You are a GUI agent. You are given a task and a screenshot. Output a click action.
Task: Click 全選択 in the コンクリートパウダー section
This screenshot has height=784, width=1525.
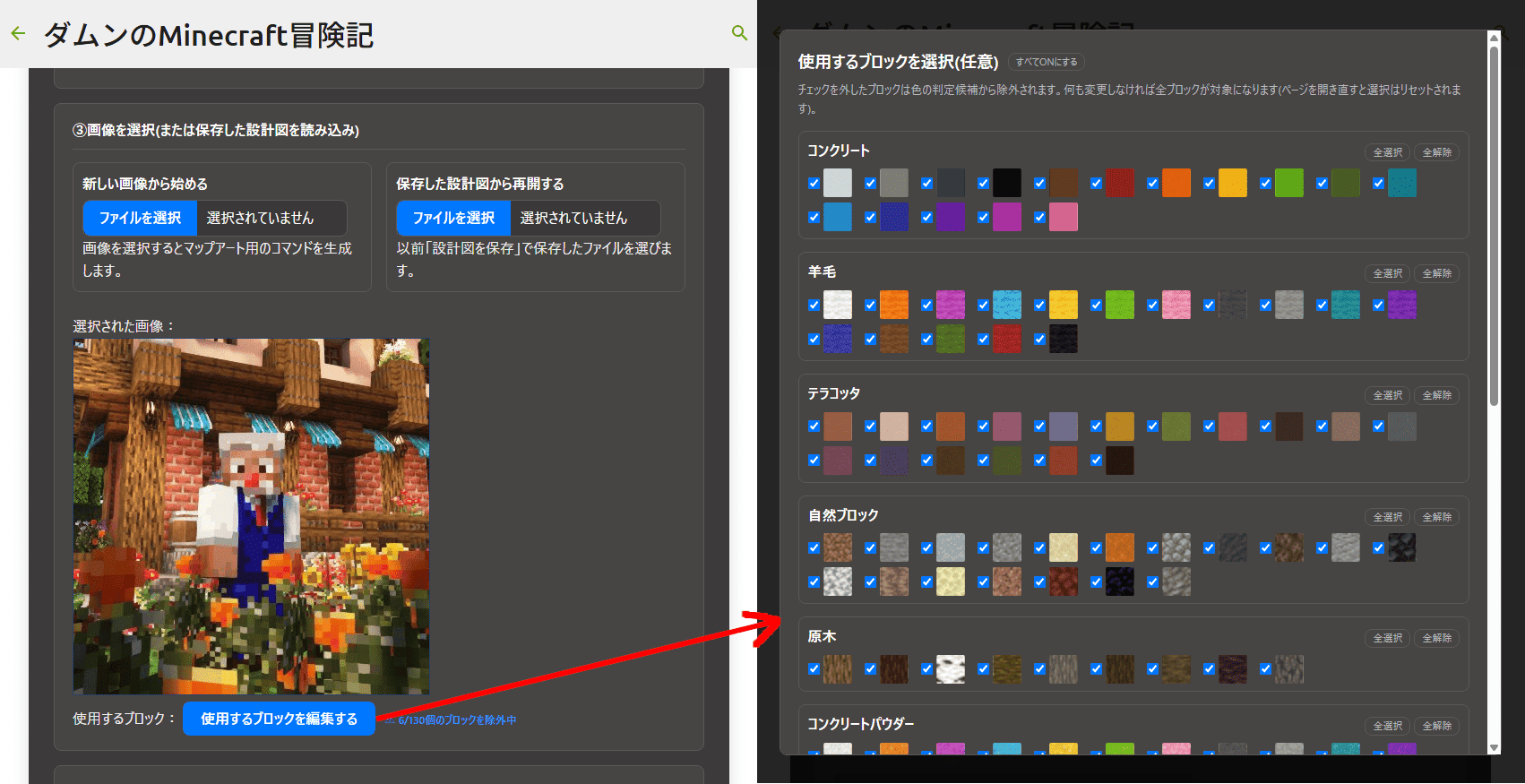tap(1388, 726)
